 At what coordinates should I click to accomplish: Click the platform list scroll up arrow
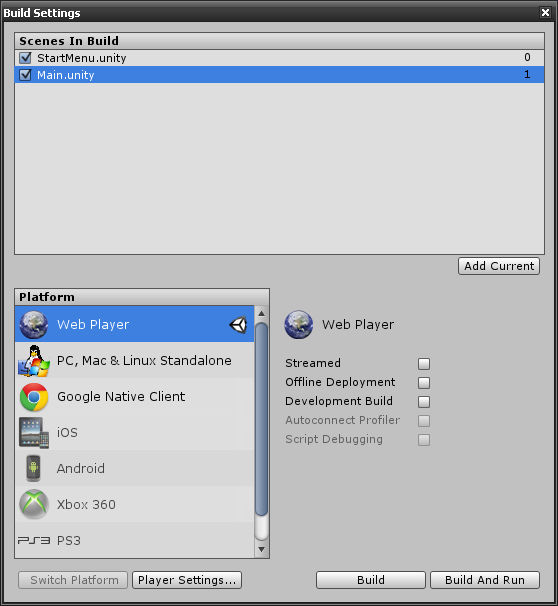[262, 313]
